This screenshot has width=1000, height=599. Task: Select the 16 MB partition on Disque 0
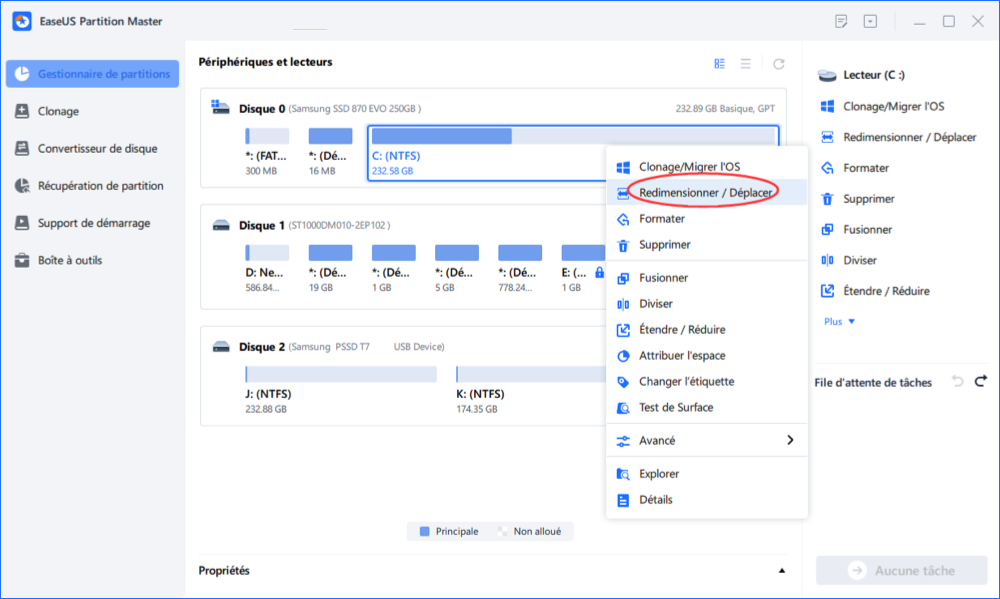[x=330, y=152]
